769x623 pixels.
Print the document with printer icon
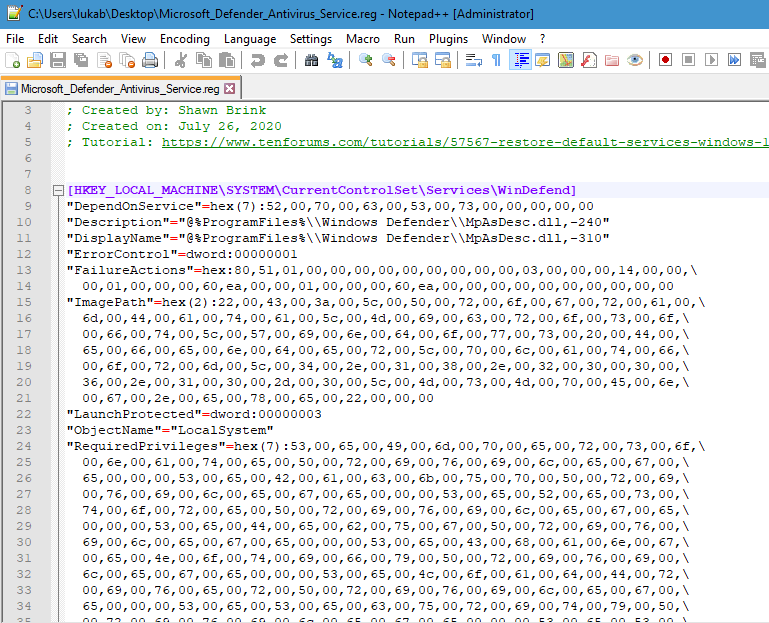point(150,60)
